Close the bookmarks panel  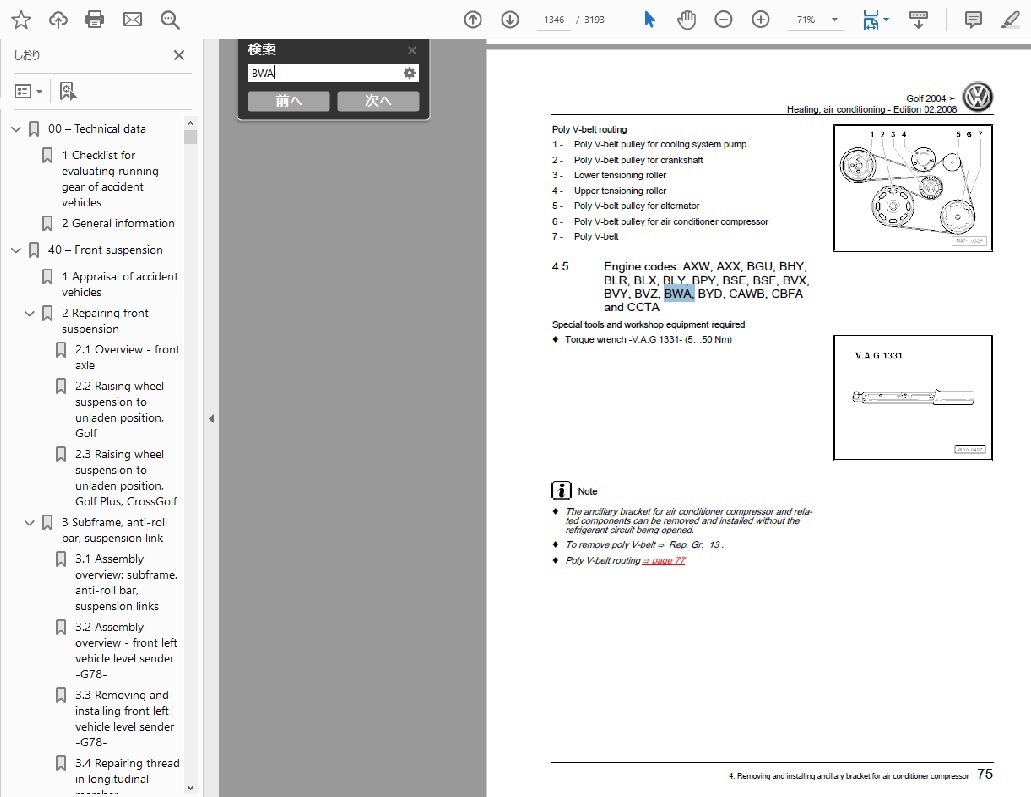[x=179, y=55]
